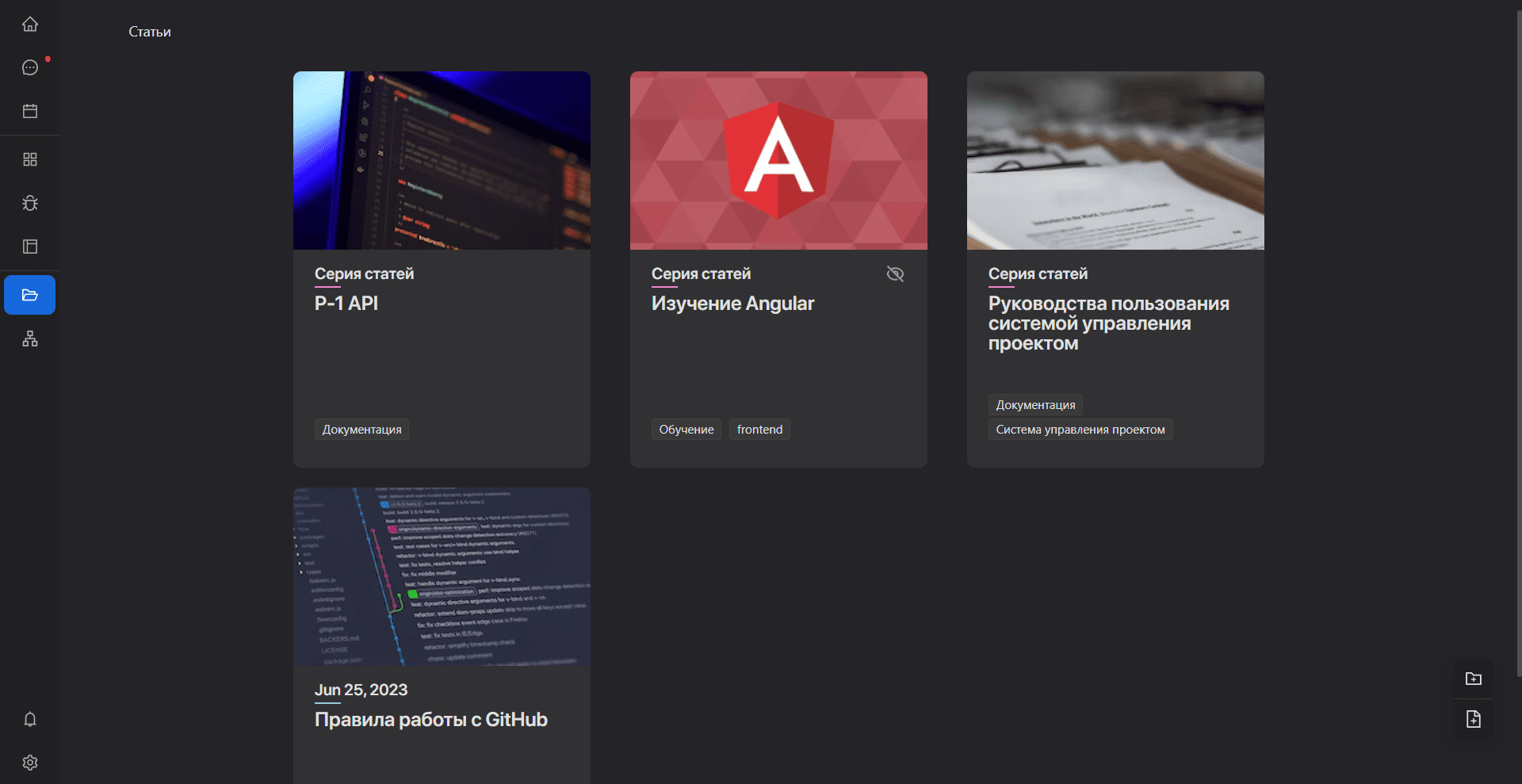Click the add new article file button

point(1474,719)
